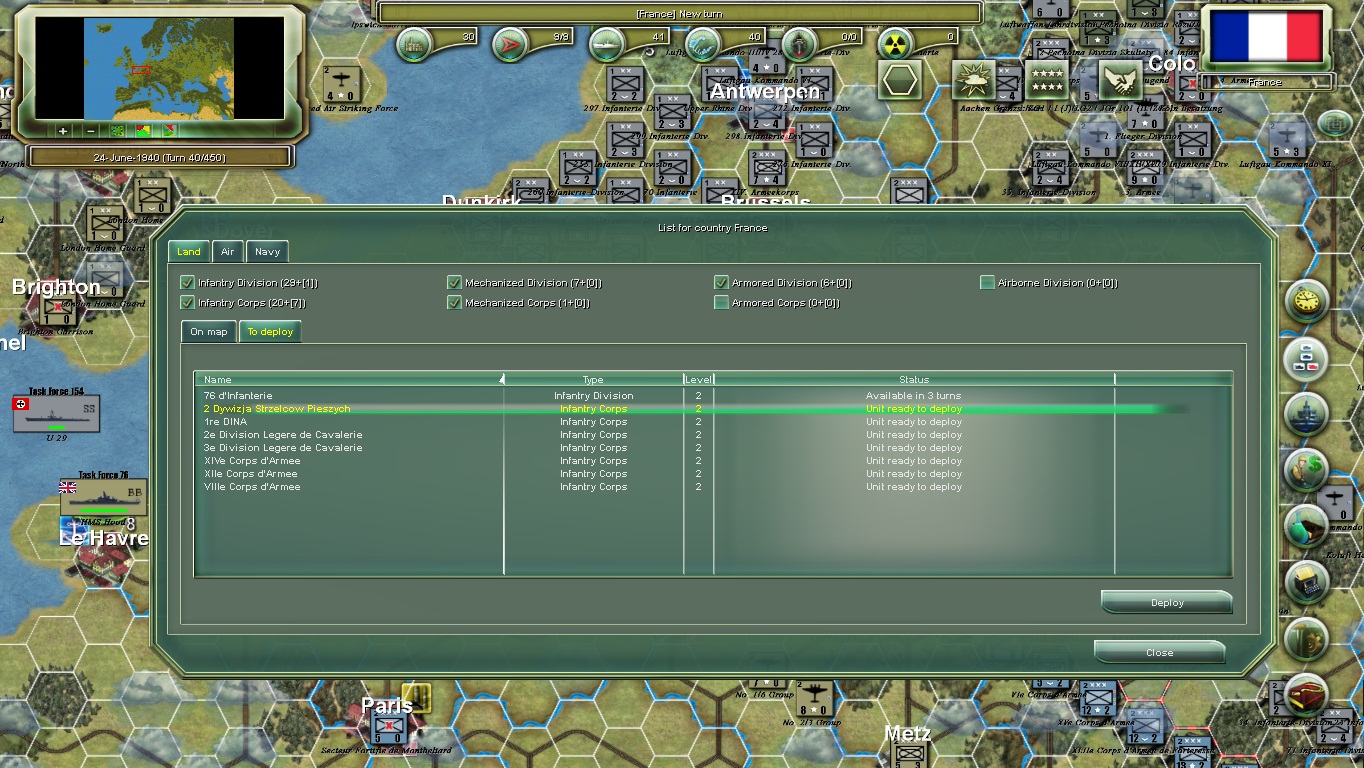Image resolution: width=1364 pixels, height=768 pixels.
Task: Select the Paris garrison unit on map
Action: [390, 728]
